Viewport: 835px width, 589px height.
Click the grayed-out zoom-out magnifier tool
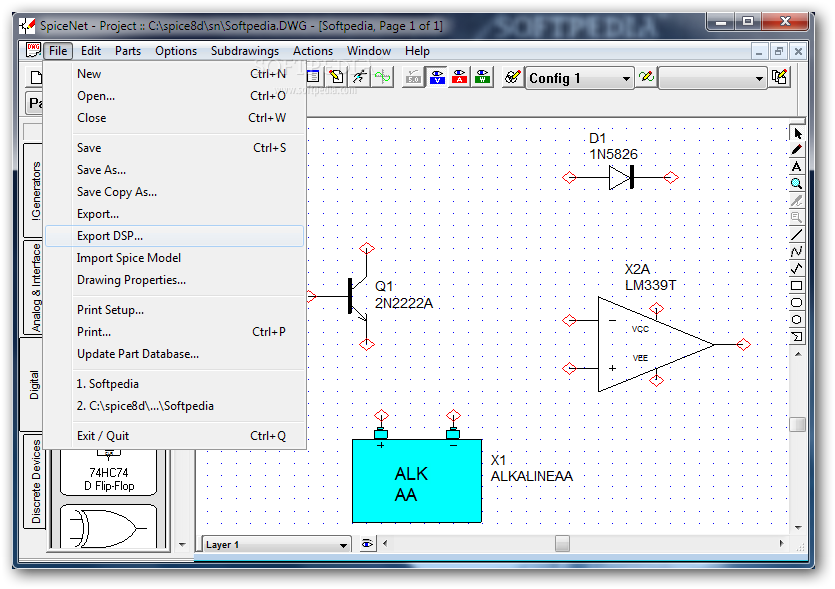[x=797, y=218]
